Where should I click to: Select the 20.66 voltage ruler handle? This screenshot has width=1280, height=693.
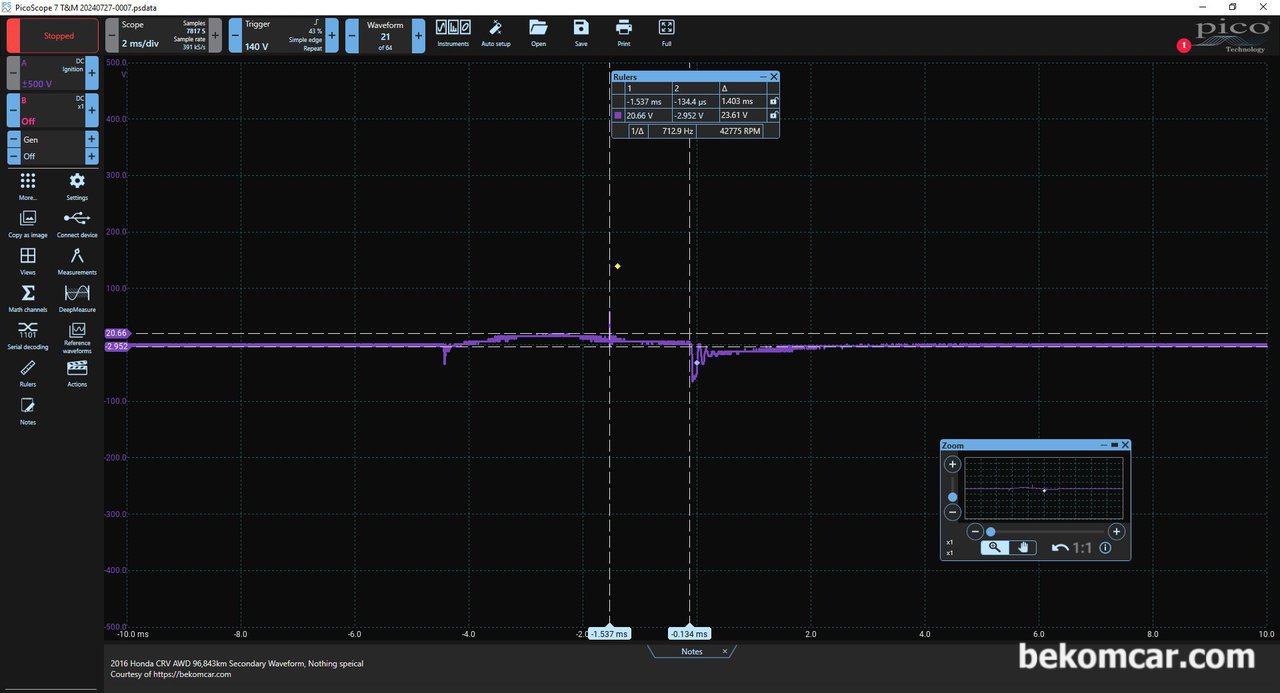(x=117, y=333)
